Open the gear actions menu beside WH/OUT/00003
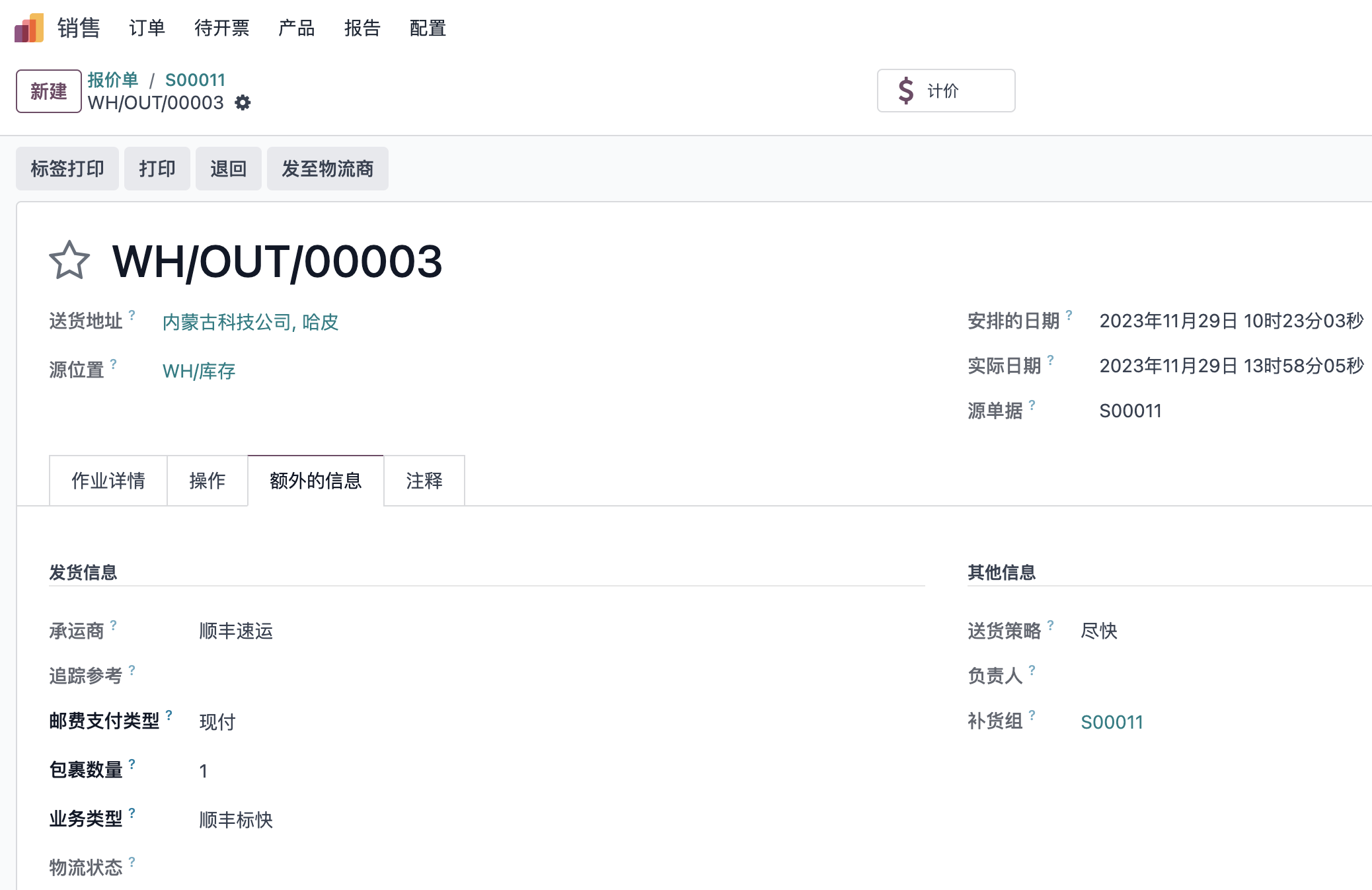 click(x=243, y=103)
